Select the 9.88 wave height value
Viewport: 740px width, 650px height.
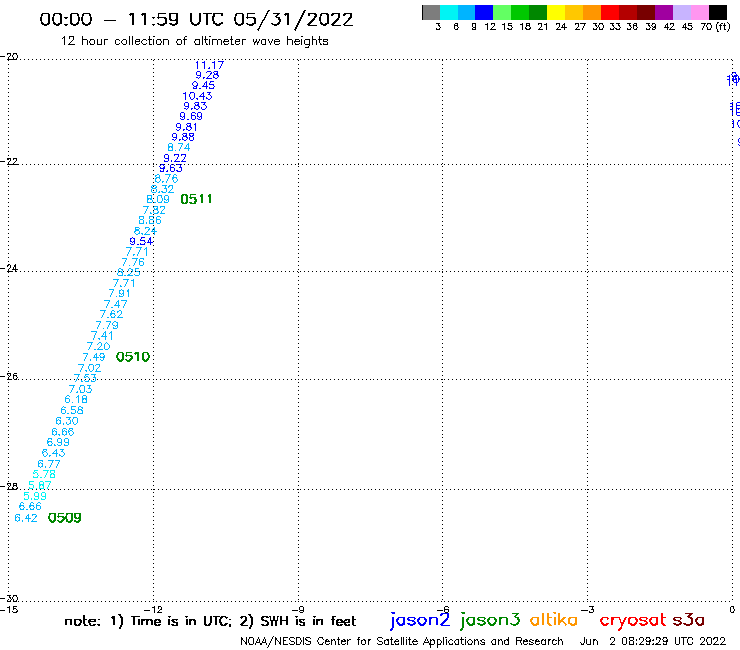click(x=183, y=137)
